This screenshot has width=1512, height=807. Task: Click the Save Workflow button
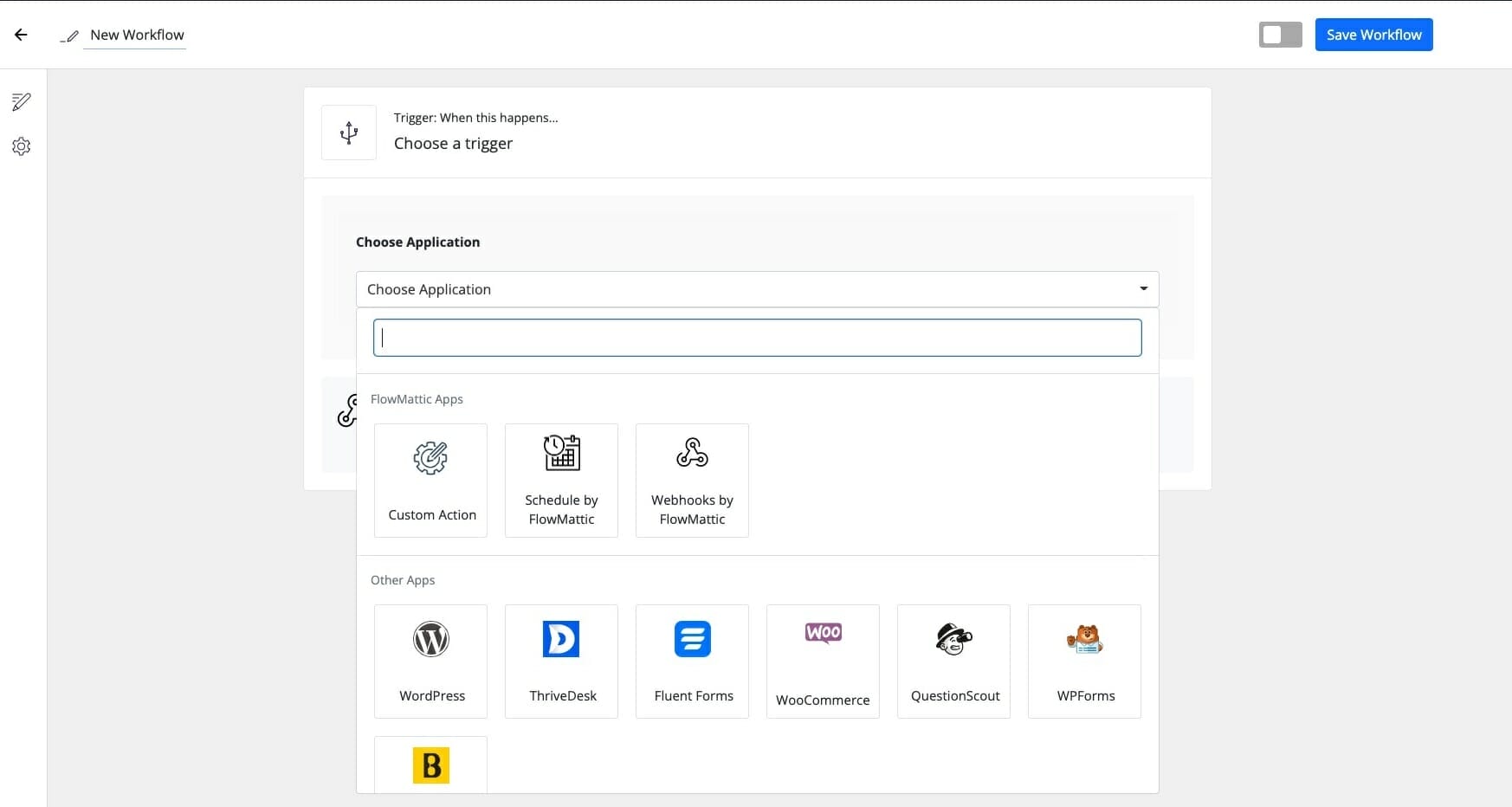click(x=1373, y=35)
